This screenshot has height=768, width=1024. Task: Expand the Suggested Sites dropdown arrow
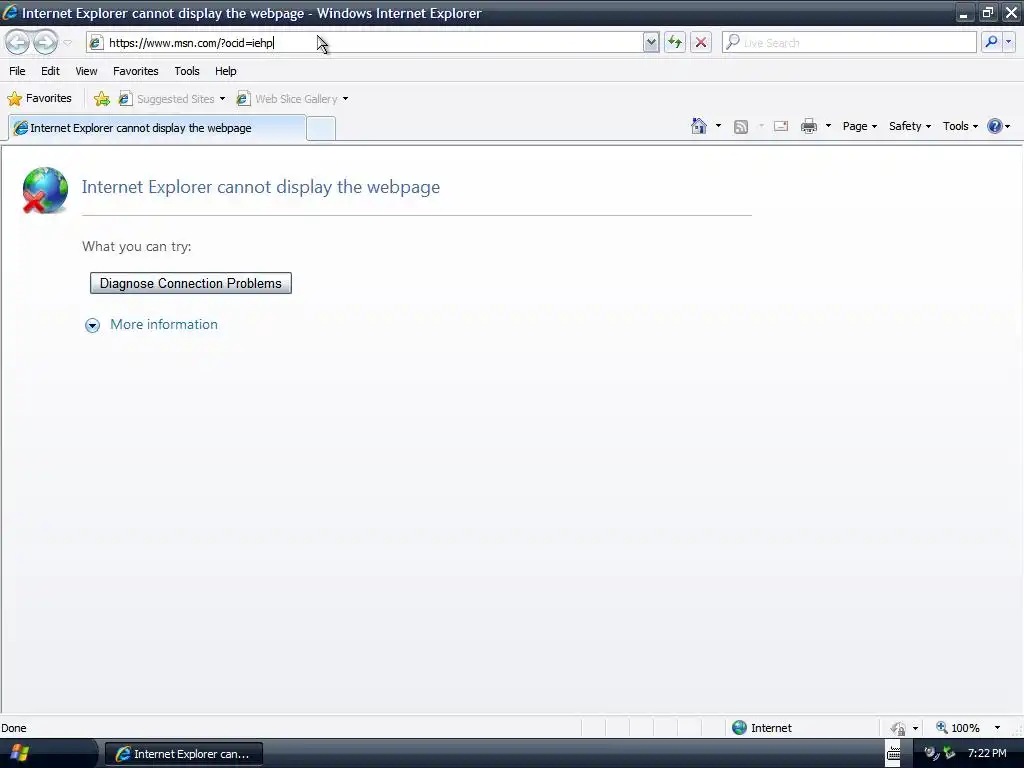coord(222,99)
